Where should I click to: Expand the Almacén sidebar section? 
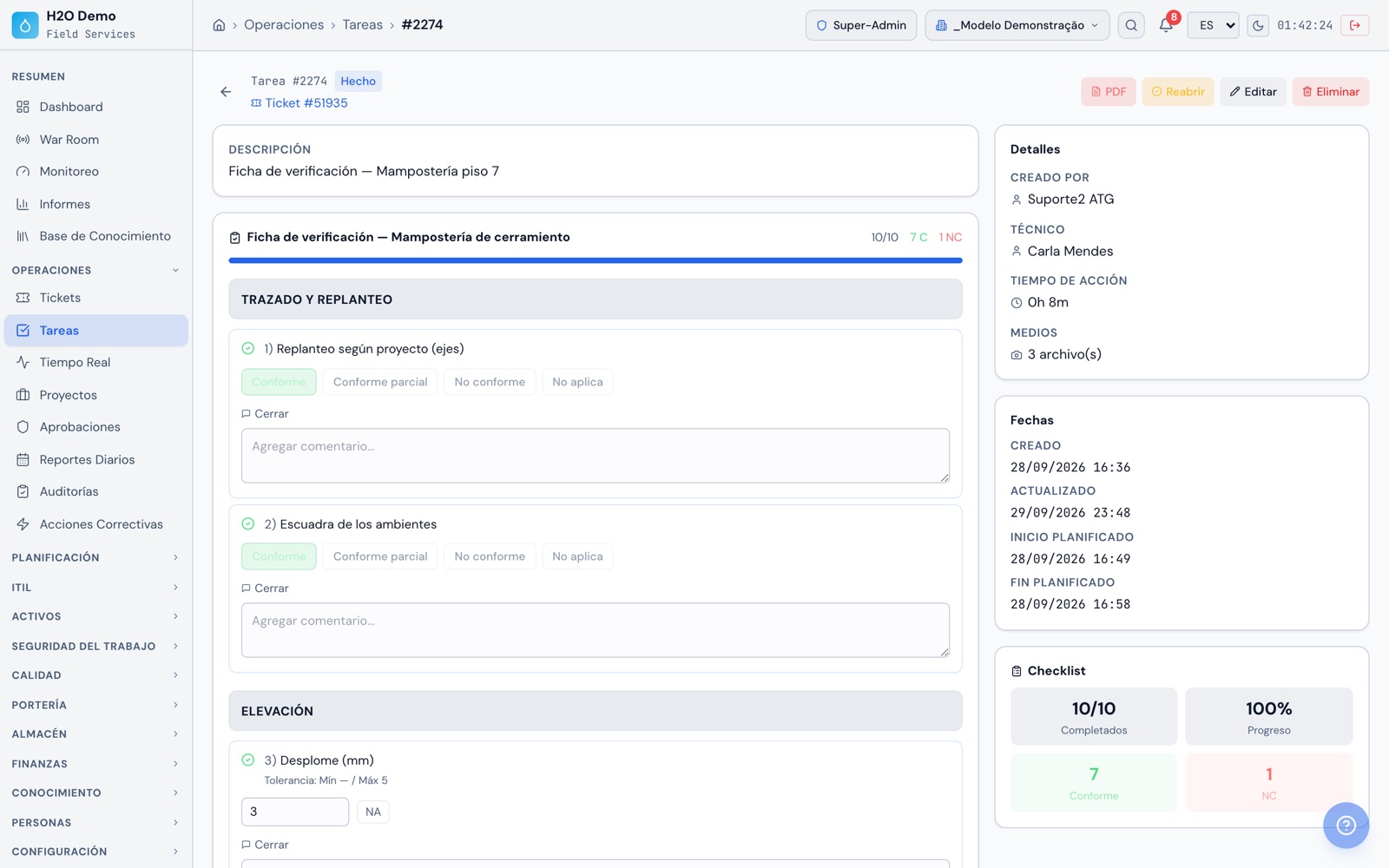coord(95,734)
